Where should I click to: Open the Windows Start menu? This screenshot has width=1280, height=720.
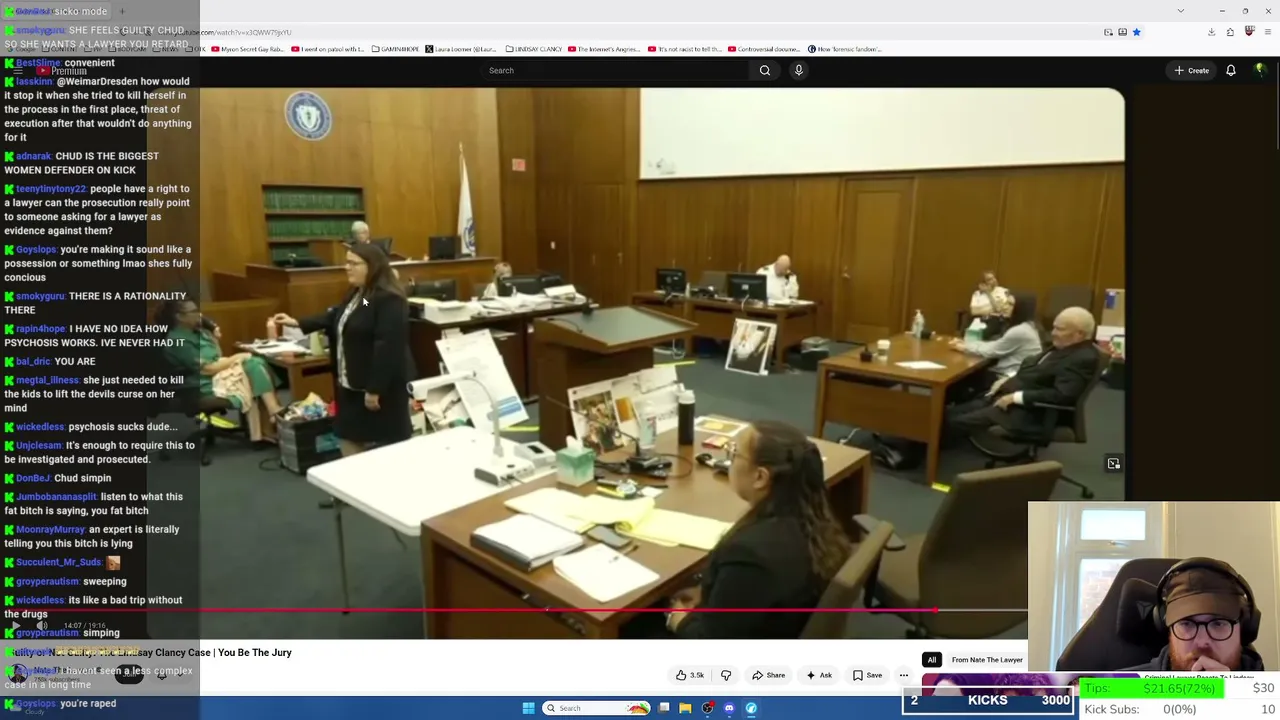[528, 708]
